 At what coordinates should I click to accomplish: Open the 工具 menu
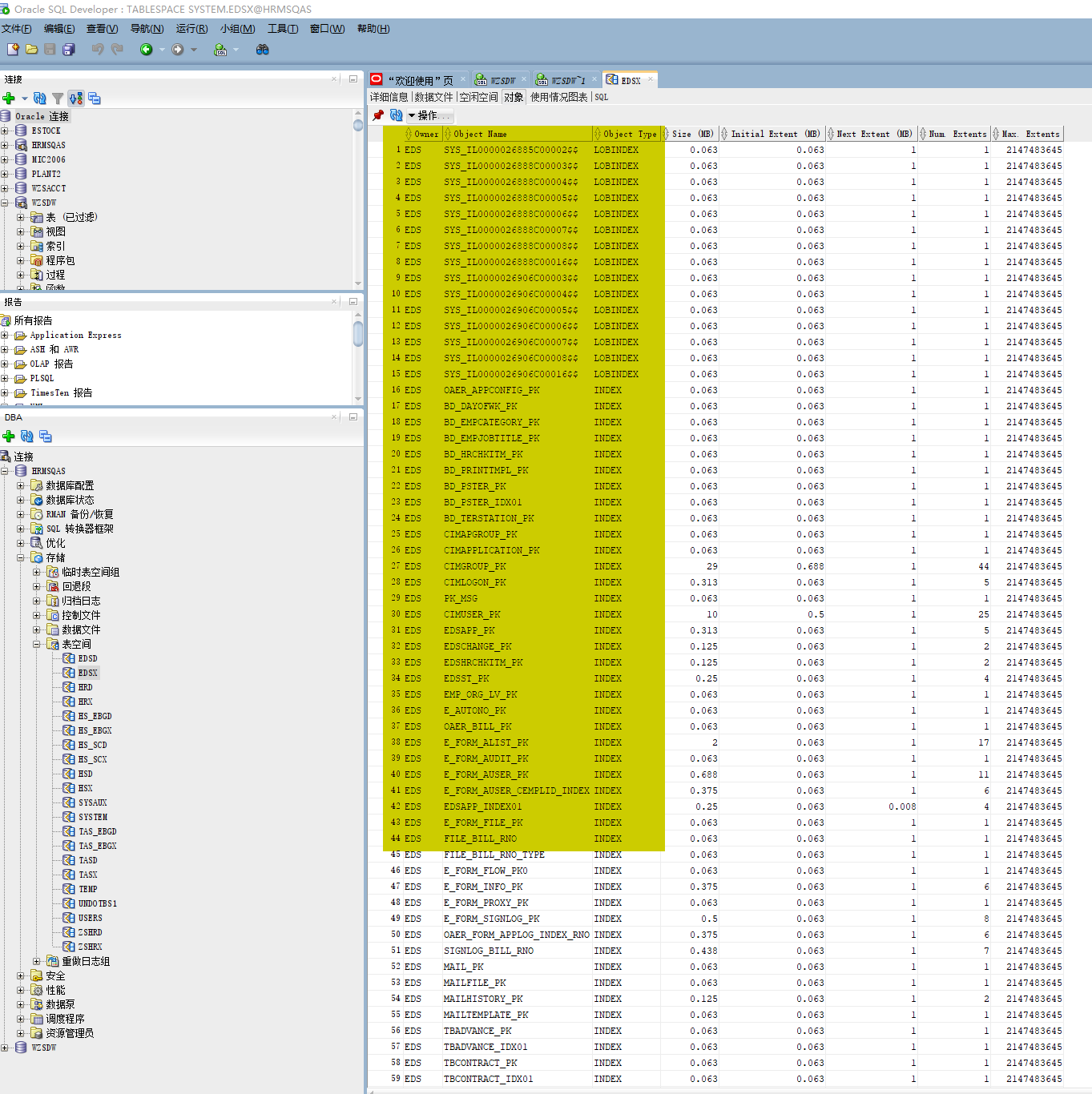282,29
